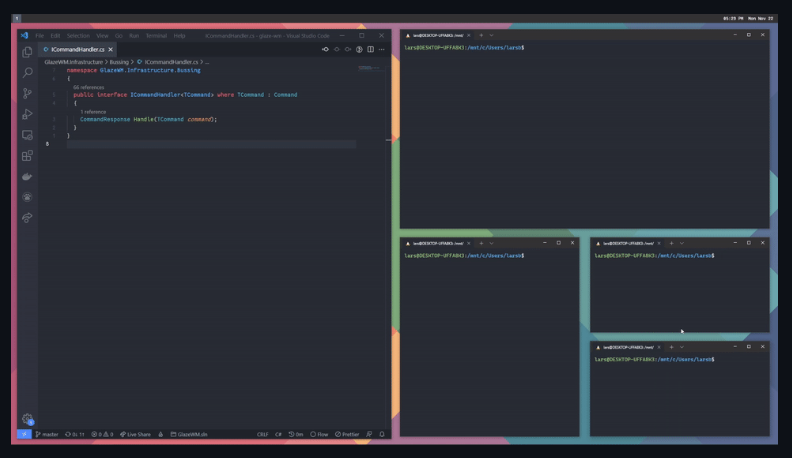
Task: Open the profile dropdown in the top terminal window
Action: pyautogui.click(x=491, y=35)
